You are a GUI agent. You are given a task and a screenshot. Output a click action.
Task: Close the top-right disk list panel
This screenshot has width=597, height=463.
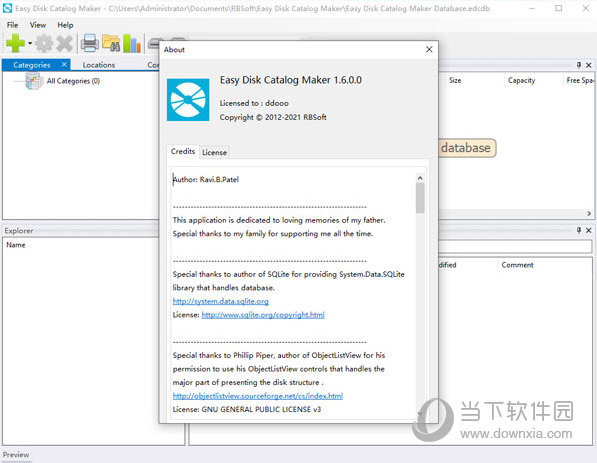[589, 65]
